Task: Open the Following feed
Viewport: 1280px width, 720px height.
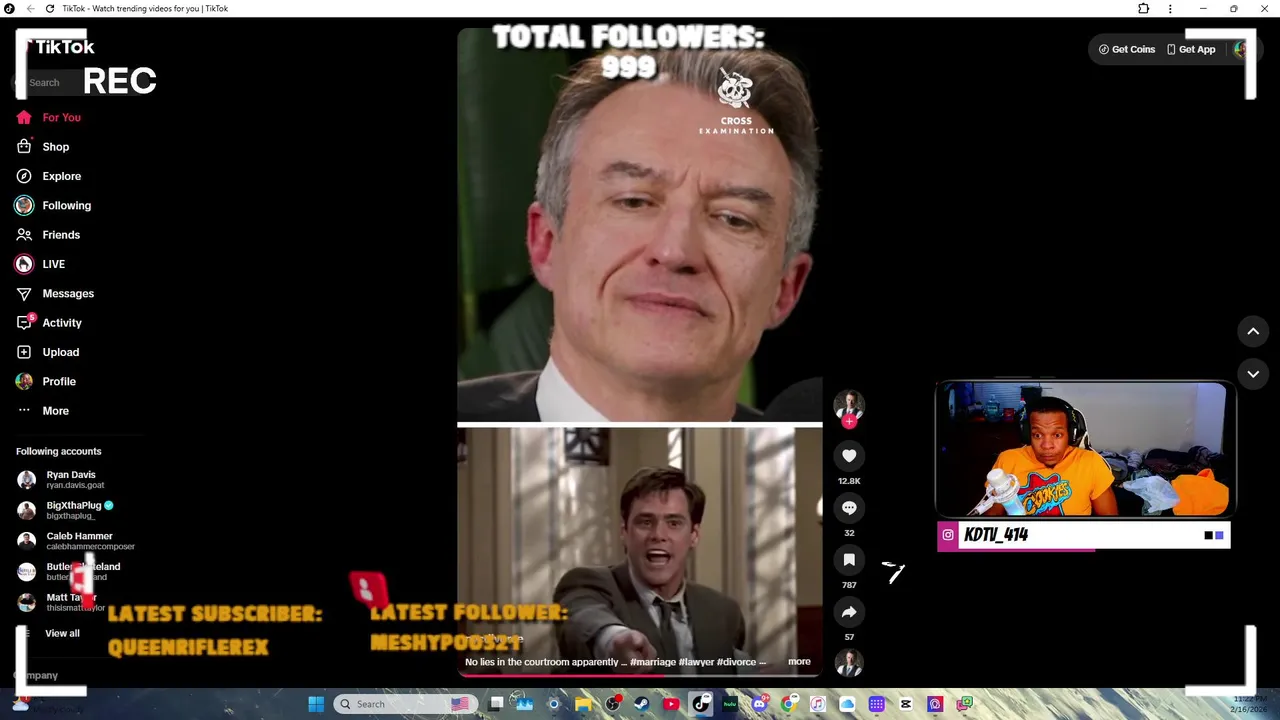Action: pos(53,205)
